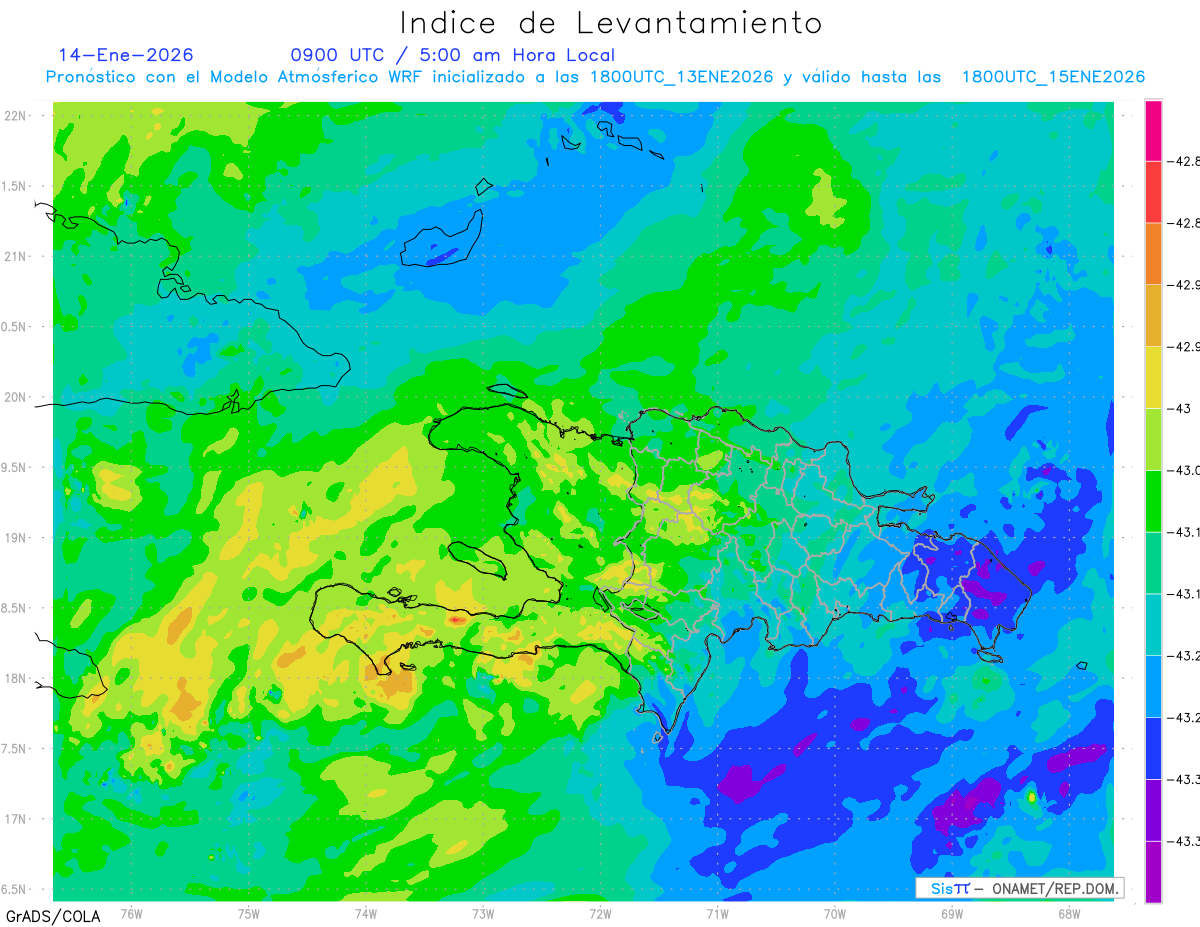Viewport: 1200px width, 927px height.
Task: Click the "21N" latitude label
Action: point(16,256)
